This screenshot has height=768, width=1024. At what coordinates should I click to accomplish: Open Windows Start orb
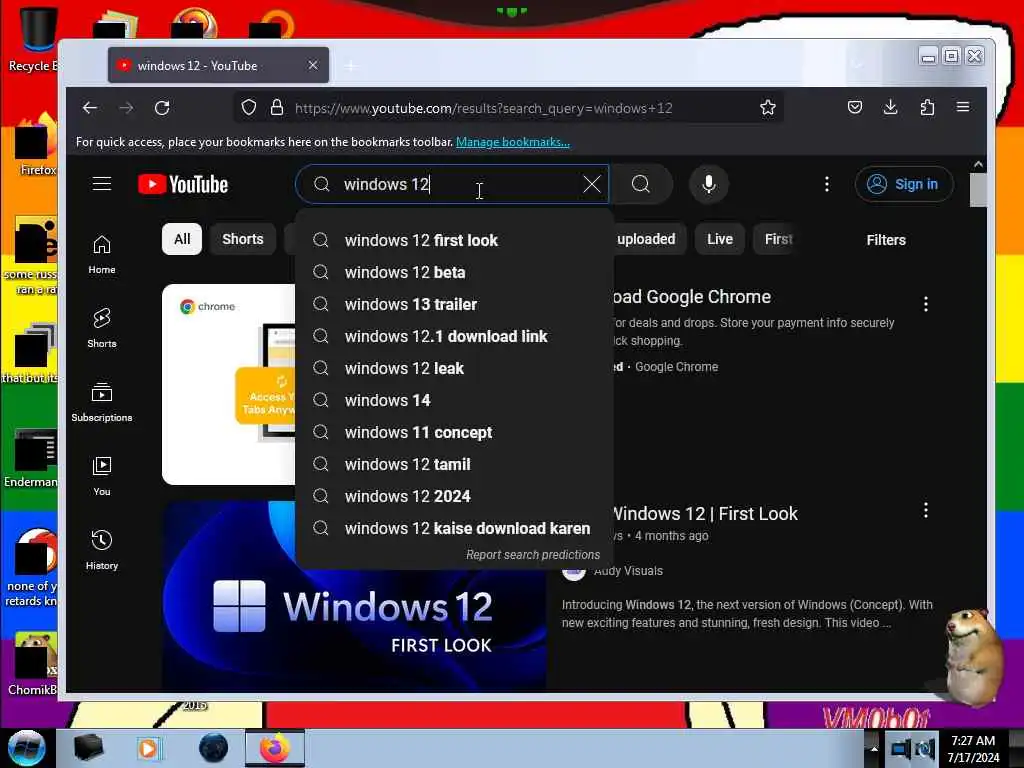[x=27, y=748]
